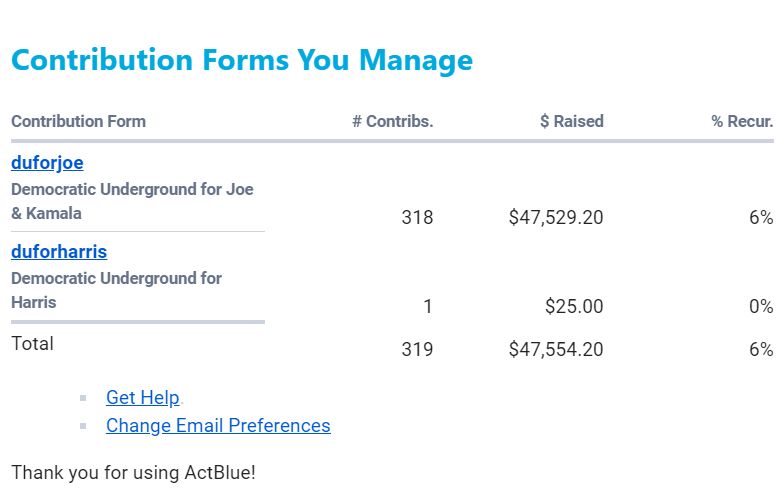The width and height of the screenshot is (781, 490).
Task: Click the bullet icon beside Get Help
Action: [x=84, y=398]
